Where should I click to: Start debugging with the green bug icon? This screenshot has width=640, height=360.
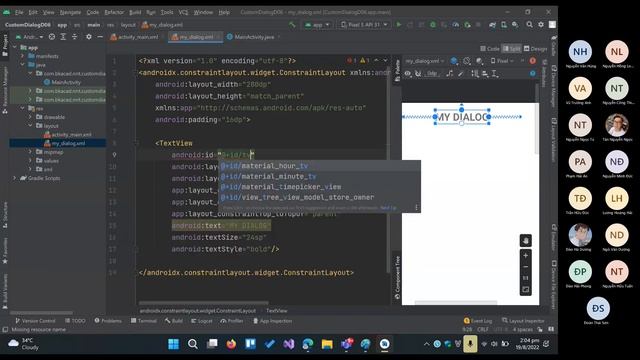tap(433, 25)
